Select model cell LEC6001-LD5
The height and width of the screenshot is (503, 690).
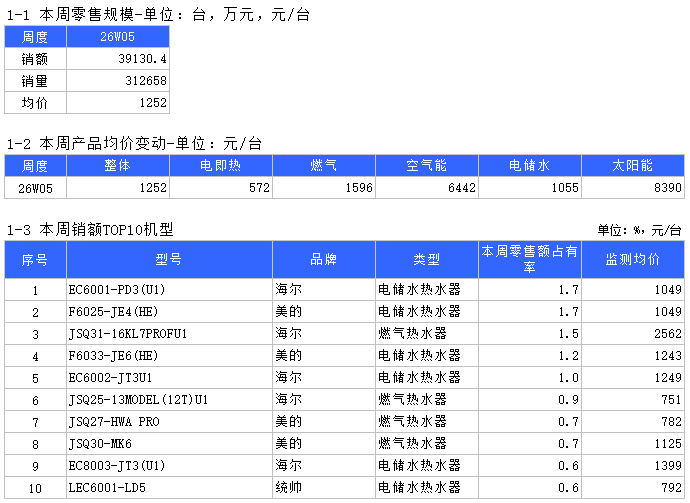(x=169, y=488)
